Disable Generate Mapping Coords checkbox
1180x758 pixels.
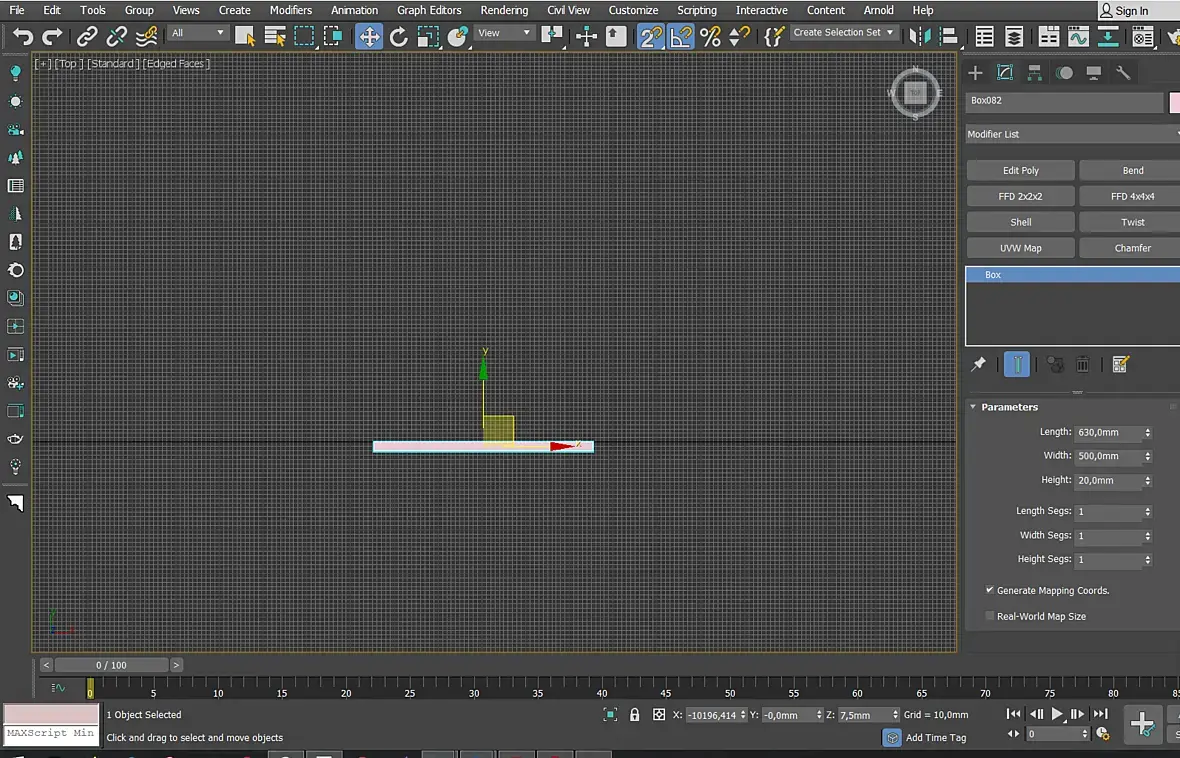coord(990,591)
